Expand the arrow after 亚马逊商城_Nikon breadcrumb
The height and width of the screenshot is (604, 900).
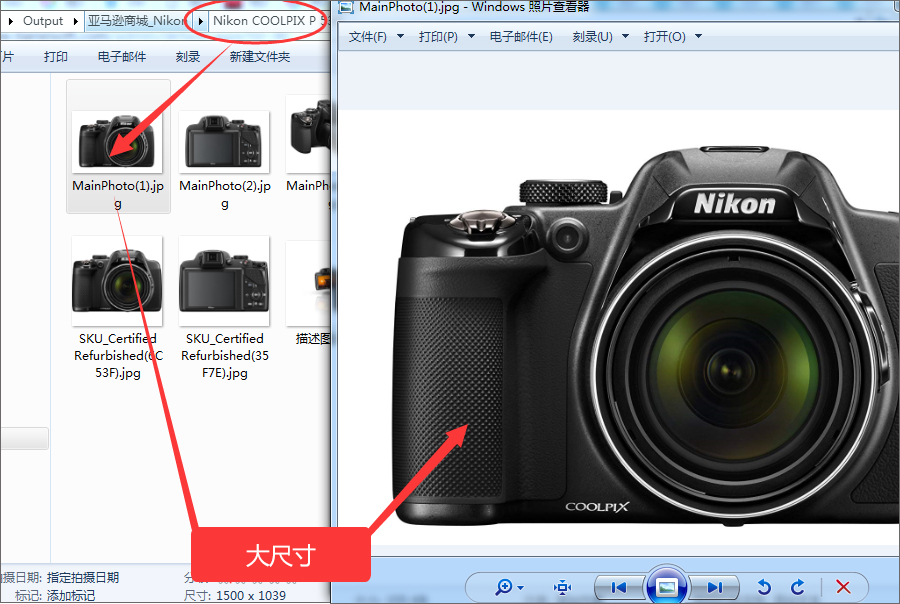(x=200, y=21)
